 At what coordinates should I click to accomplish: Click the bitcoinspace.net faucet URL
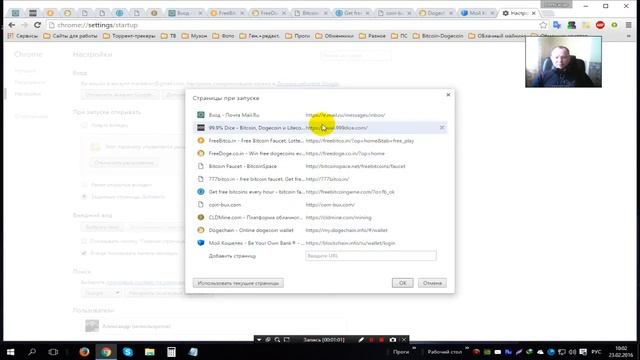point(356,167)
